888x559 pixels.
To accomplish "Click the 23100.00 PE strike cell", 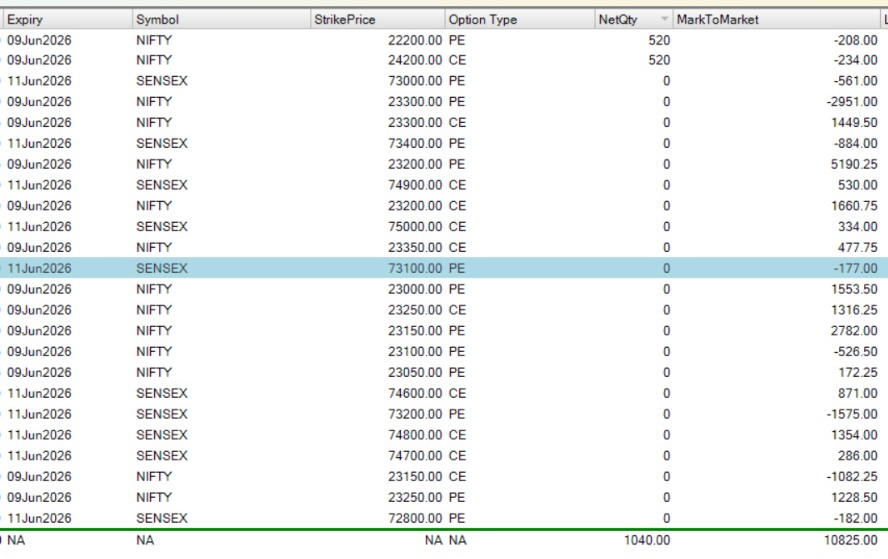I will [415, 352].
